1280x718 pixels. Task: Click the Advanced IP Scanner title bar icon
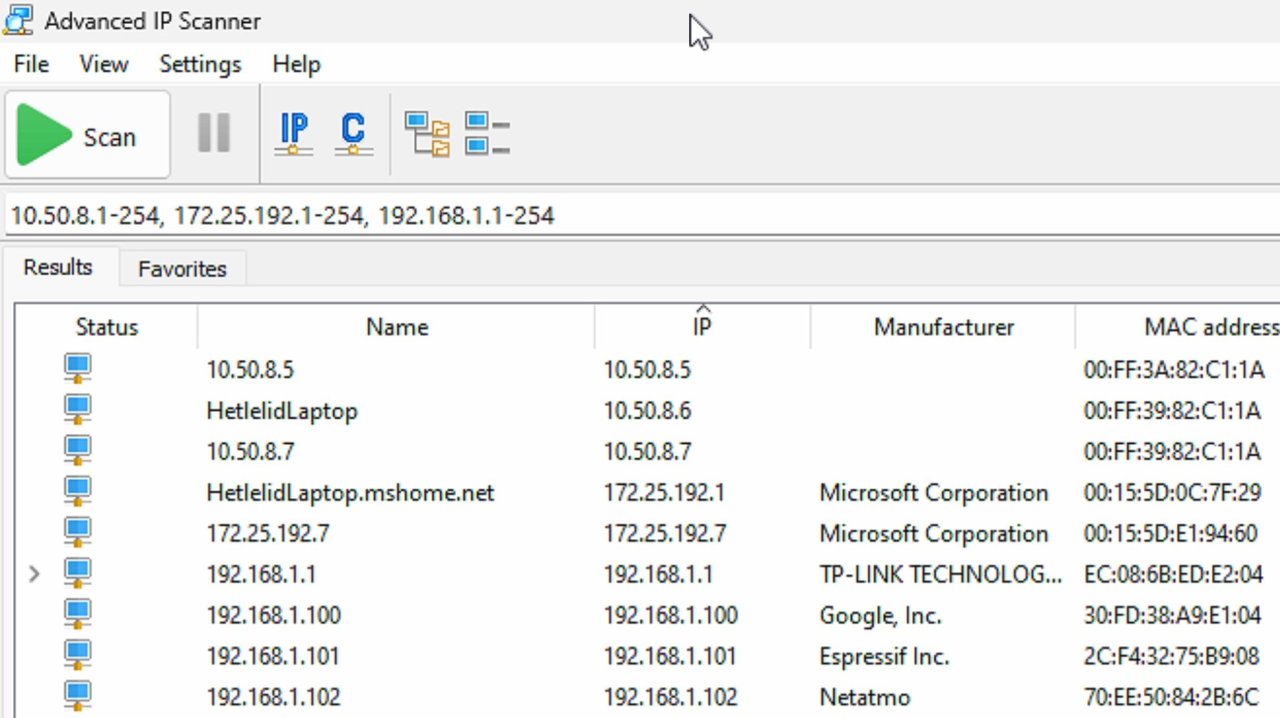(x=19, y=20)
